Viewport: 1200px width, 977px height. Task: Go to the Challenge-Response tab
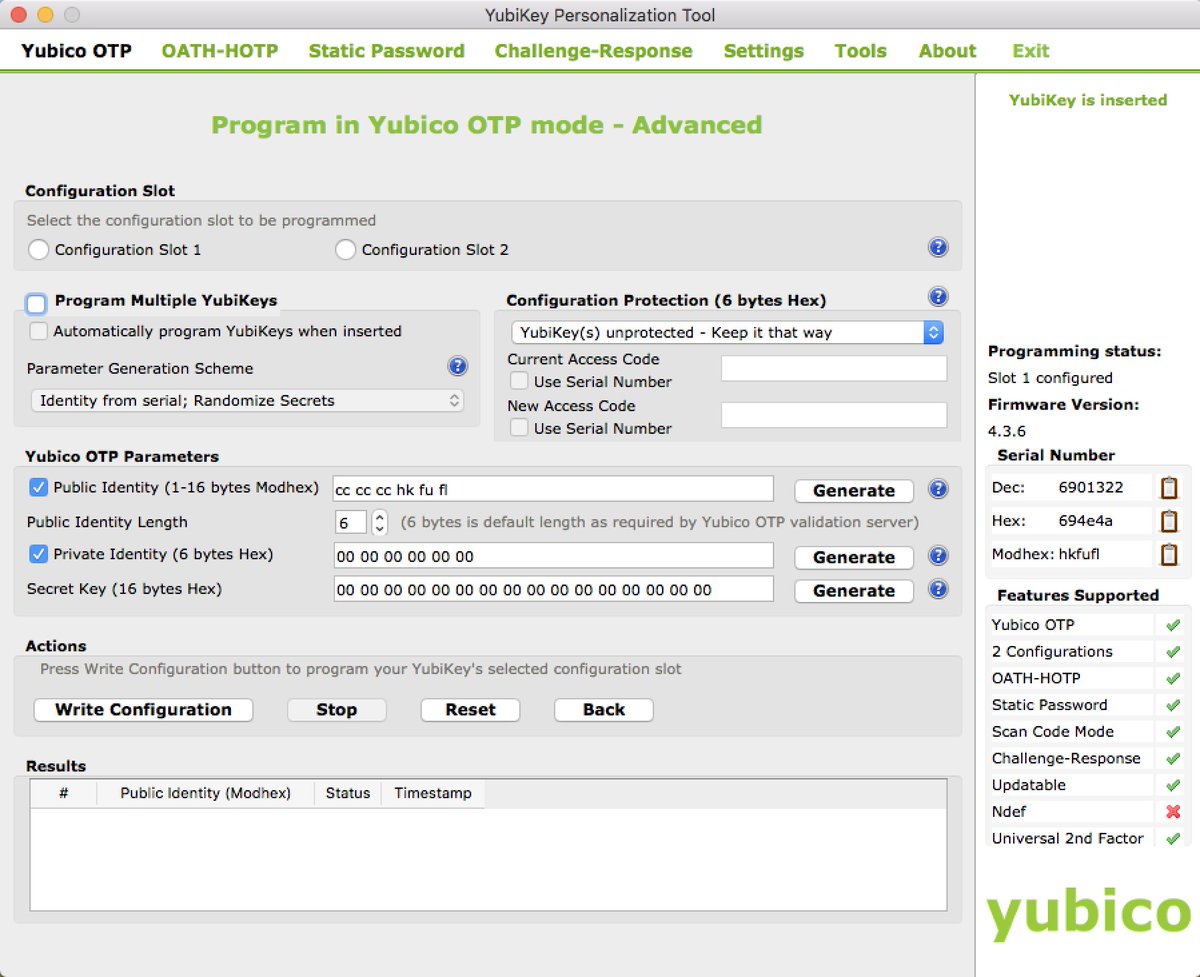[593, 51]
